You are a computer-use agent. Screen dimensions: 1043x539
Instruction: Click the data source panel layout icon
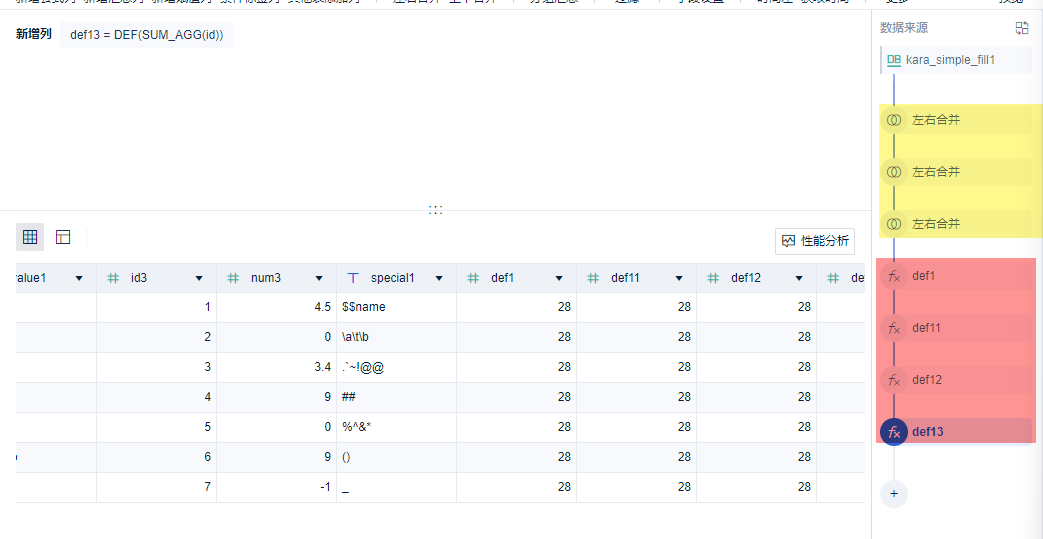tap(1022, 28)
